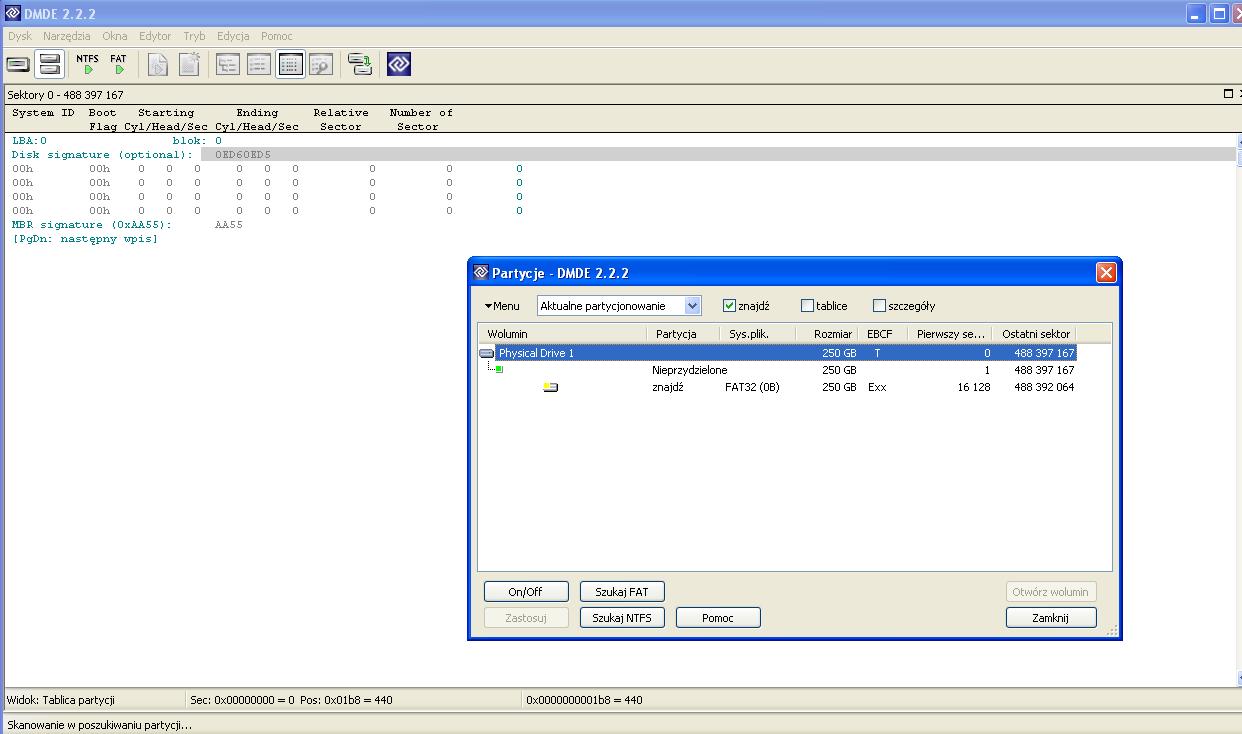Click the DMDE main window title icon

[x=12, y=13]
